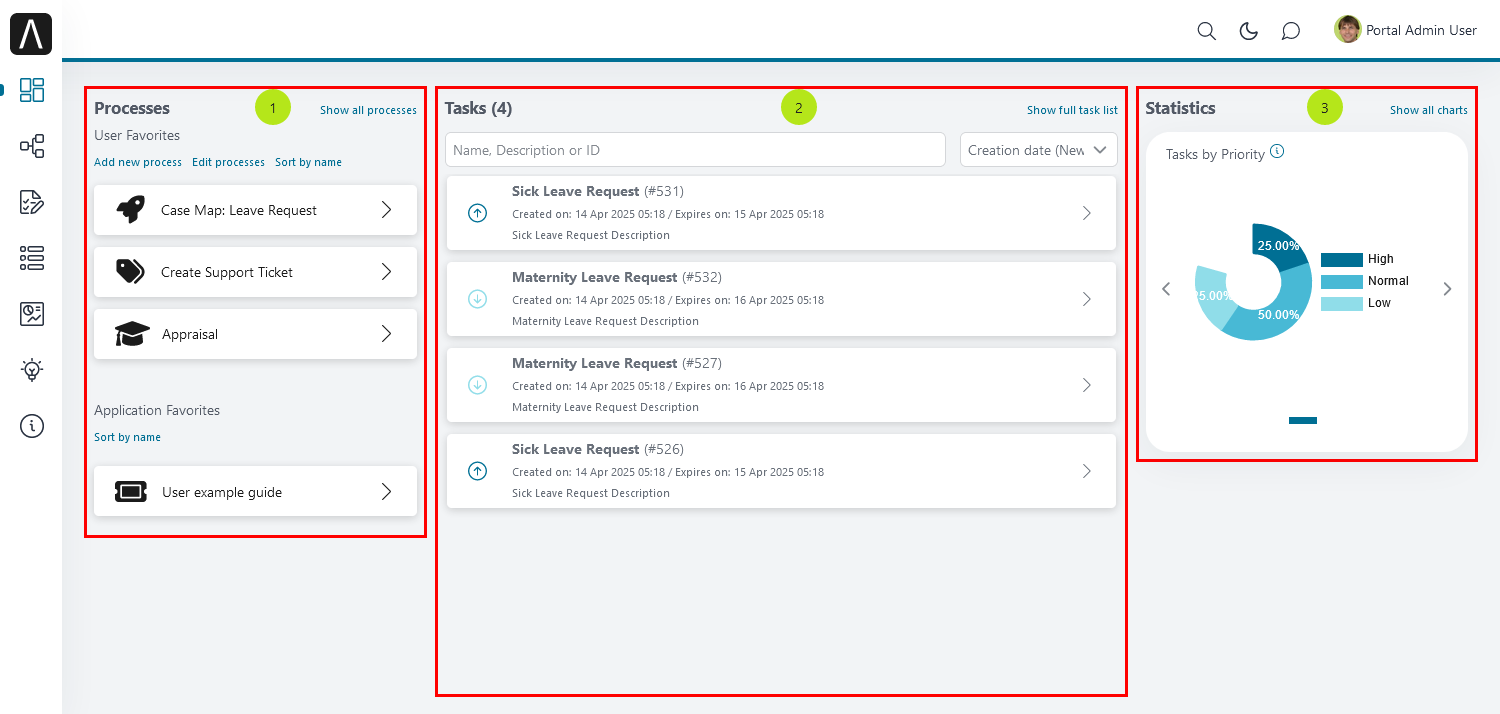The width and height of the screenshot is (1500, 714).
Task: Click the info circle sidebar icon
Action: coord(32,426)
